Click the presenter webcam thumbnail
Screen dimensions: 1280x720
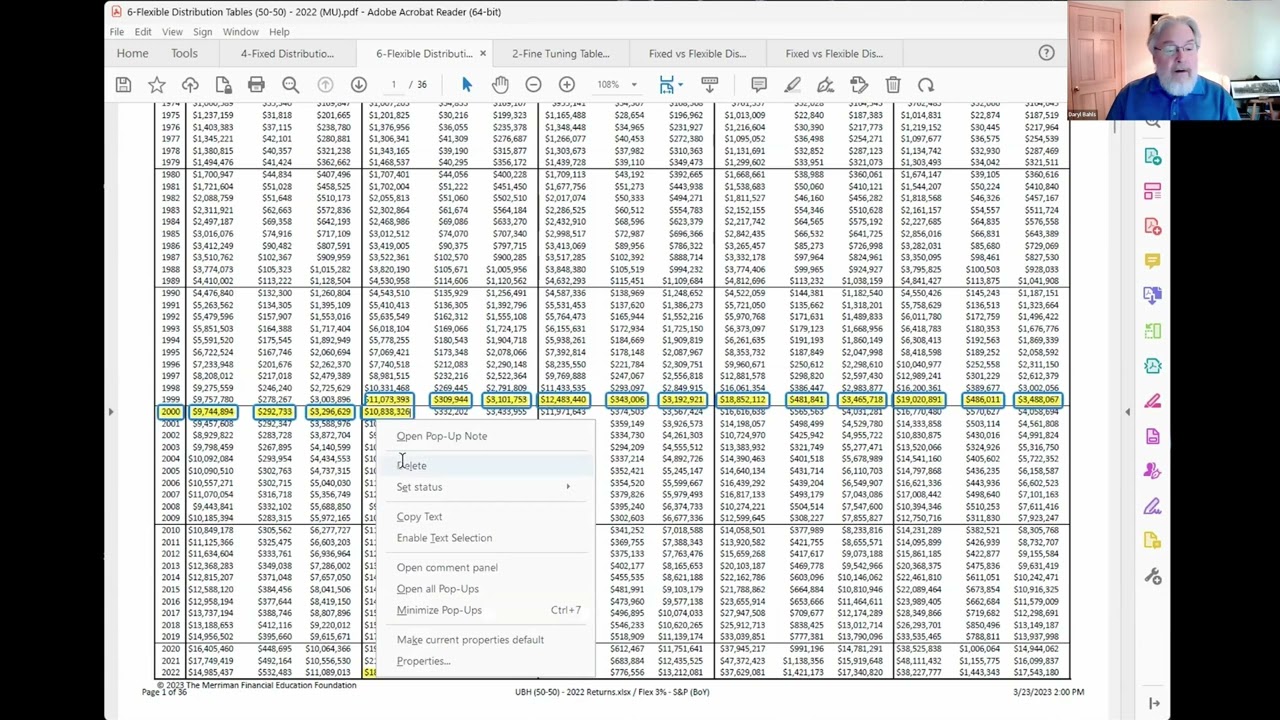(x=1174, y=60)
